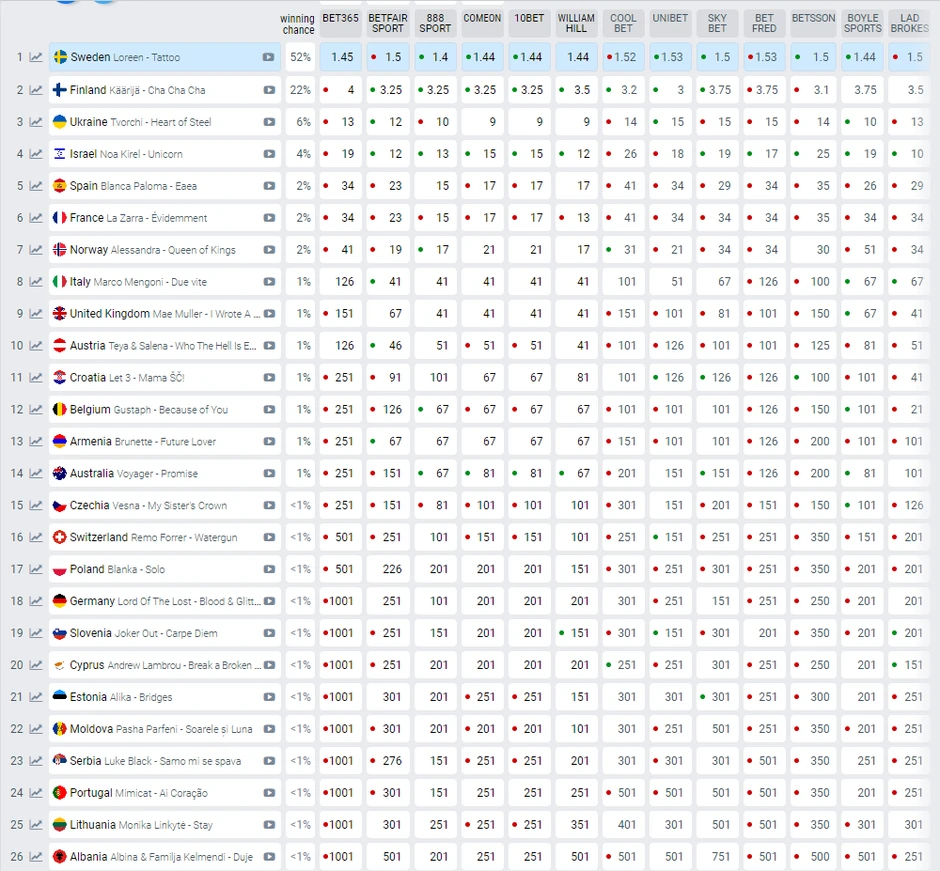Play the video for Austria's entry

point(269,345)
